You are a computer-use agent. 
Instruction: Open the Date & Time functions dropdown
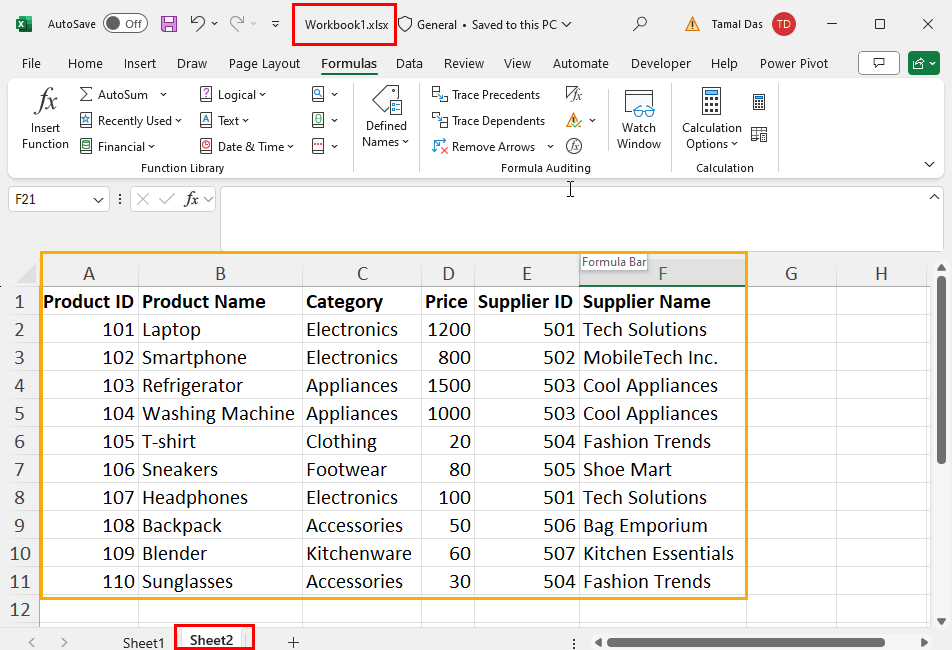[247, 146]
